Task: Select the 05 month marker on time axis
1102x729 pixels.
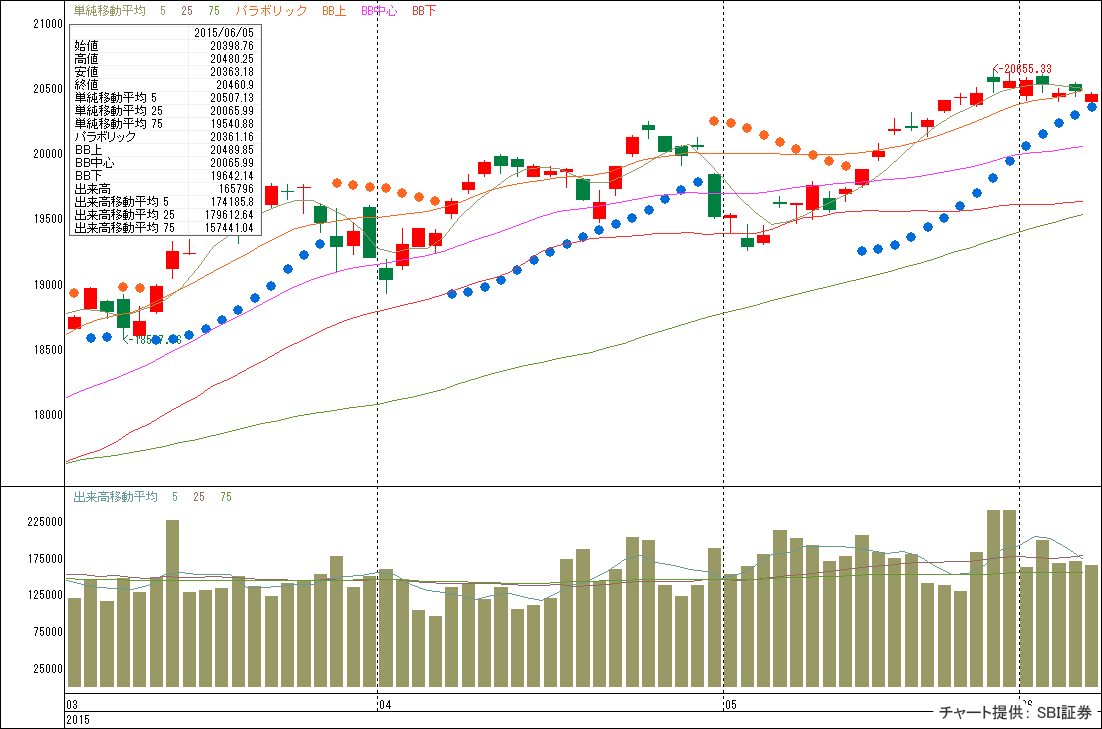Action: (730, 705)
